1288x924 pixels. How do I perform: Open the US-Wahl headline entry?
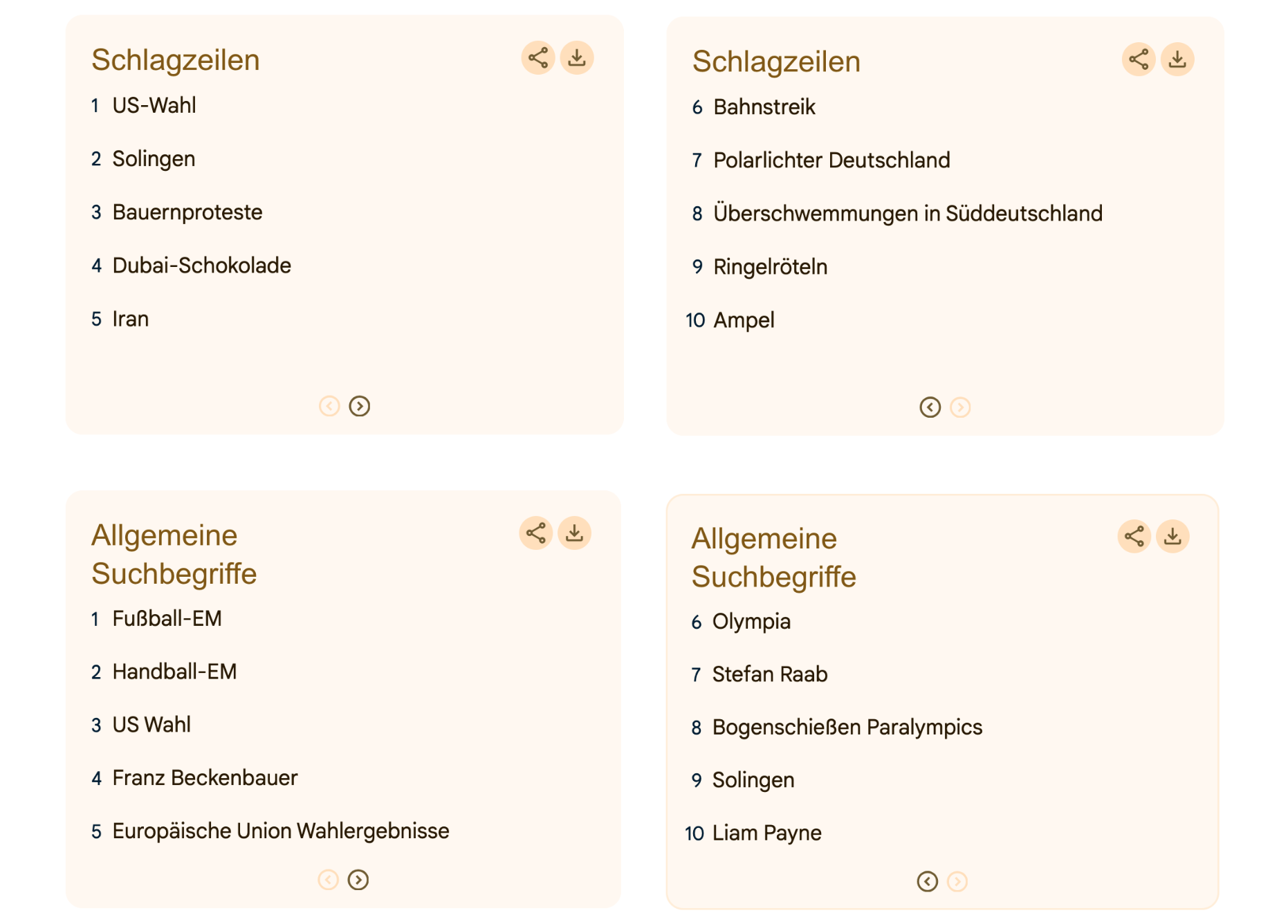[x=154, y=105]
